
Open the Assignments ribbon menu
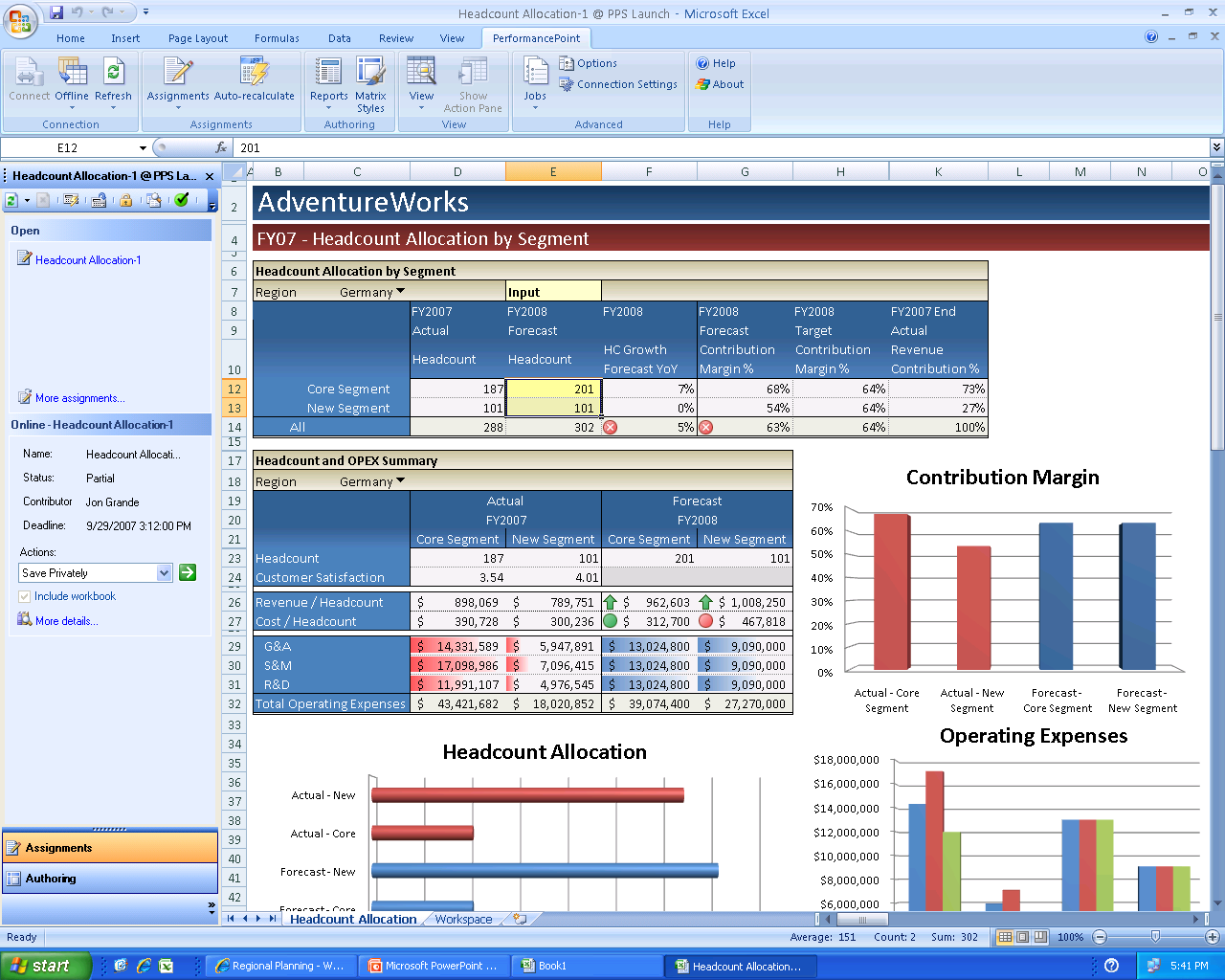(x=178, y=83)
